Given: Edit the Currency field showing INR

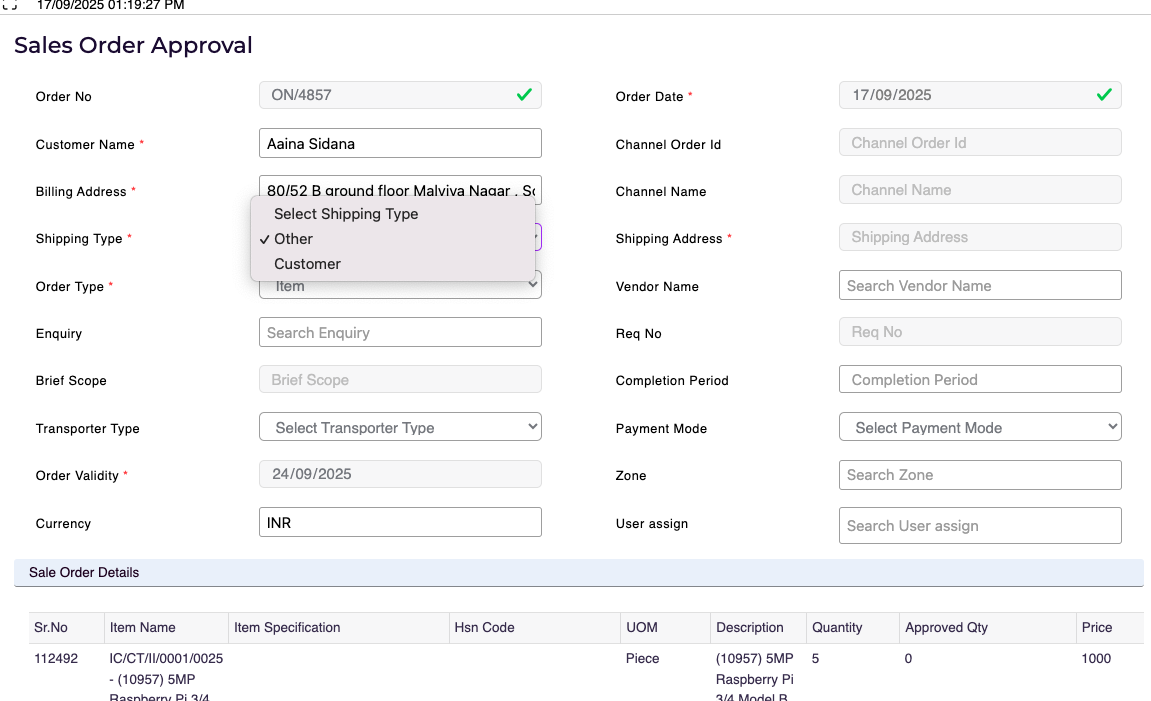Looking at the screenshot, I should pos(400,522).
